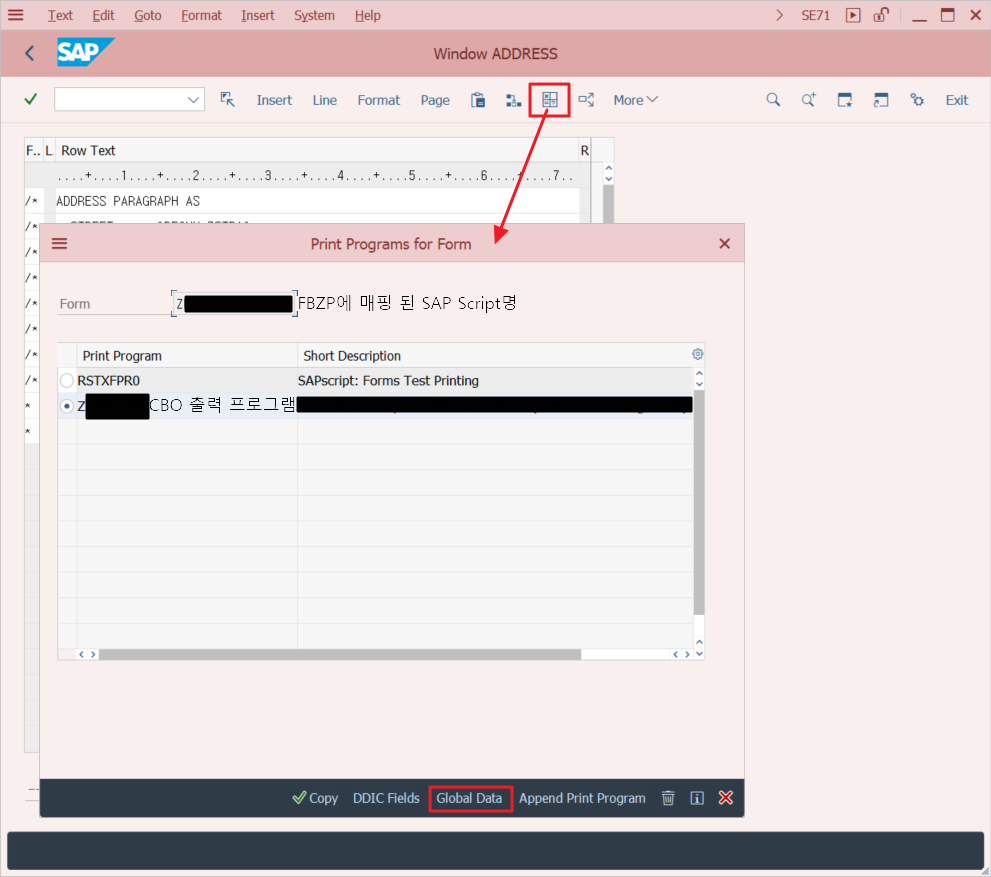This screenshot has height=877, width=991.
Task: Click the 'SAPscript: Forms Test Printing' cell
Action: point(495,380)
